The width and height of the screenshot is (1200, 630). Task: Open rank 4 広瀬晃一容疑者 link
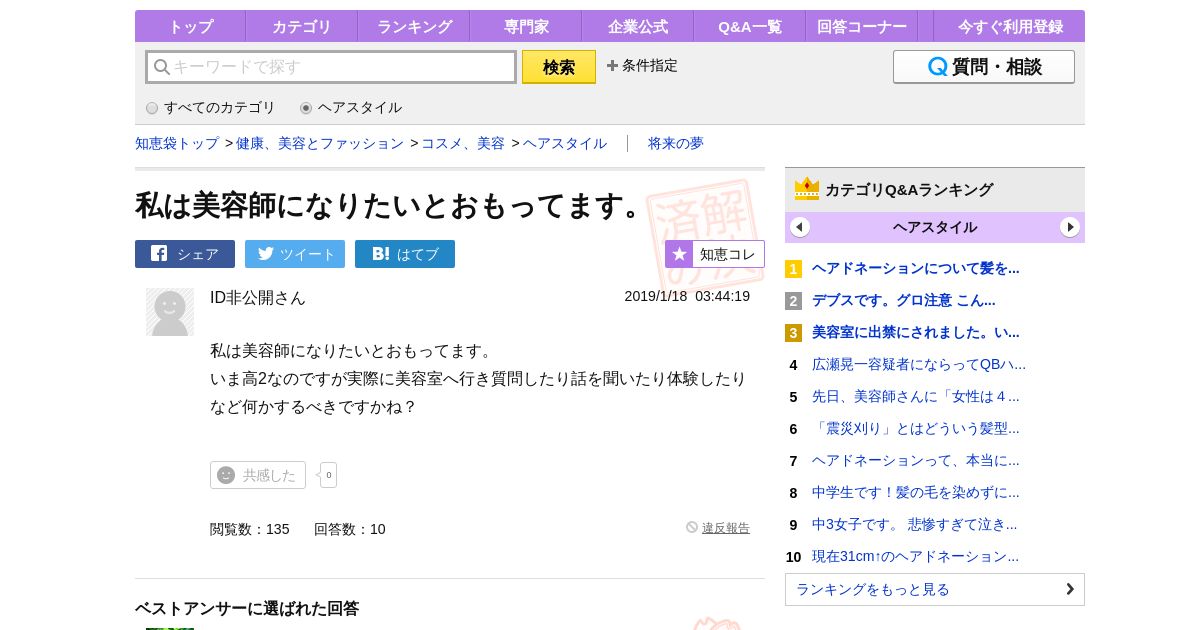click(x=919, y=364)
